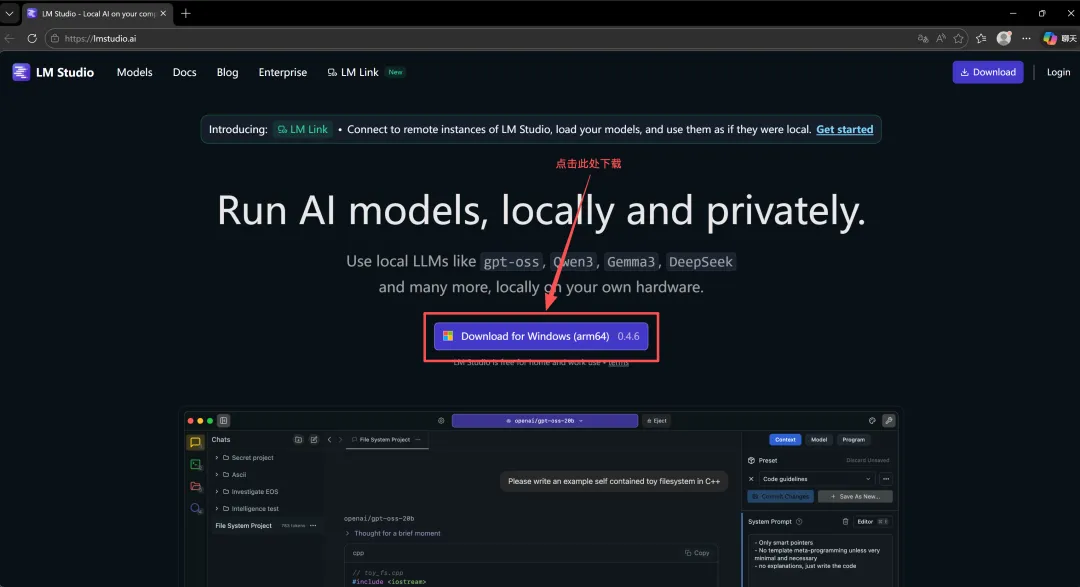Click the green developer terminal sidebar icon
This screenshot has height=587, width=1080.
click(196, 464)
